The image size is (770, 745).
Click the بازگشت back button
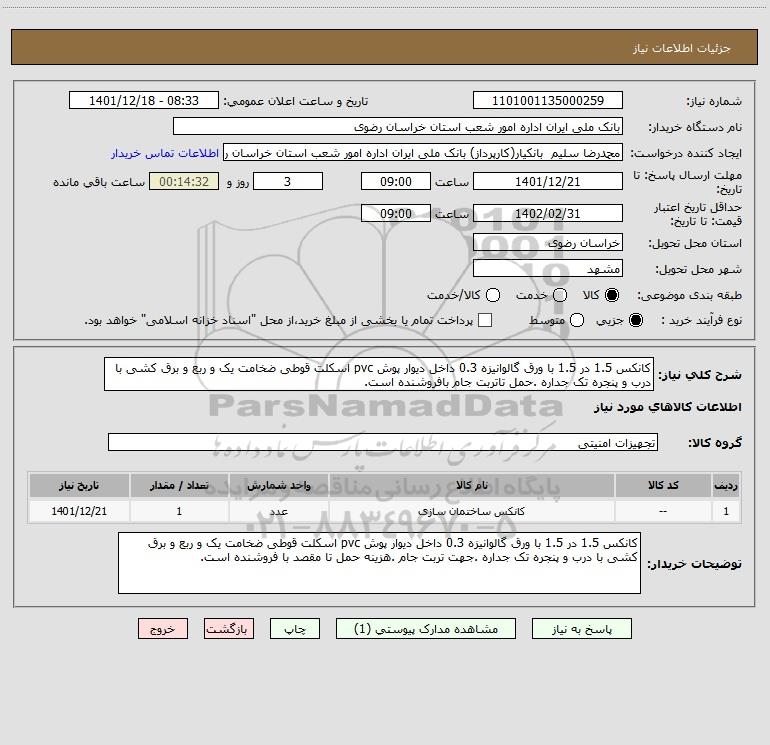tap(229, 629)
